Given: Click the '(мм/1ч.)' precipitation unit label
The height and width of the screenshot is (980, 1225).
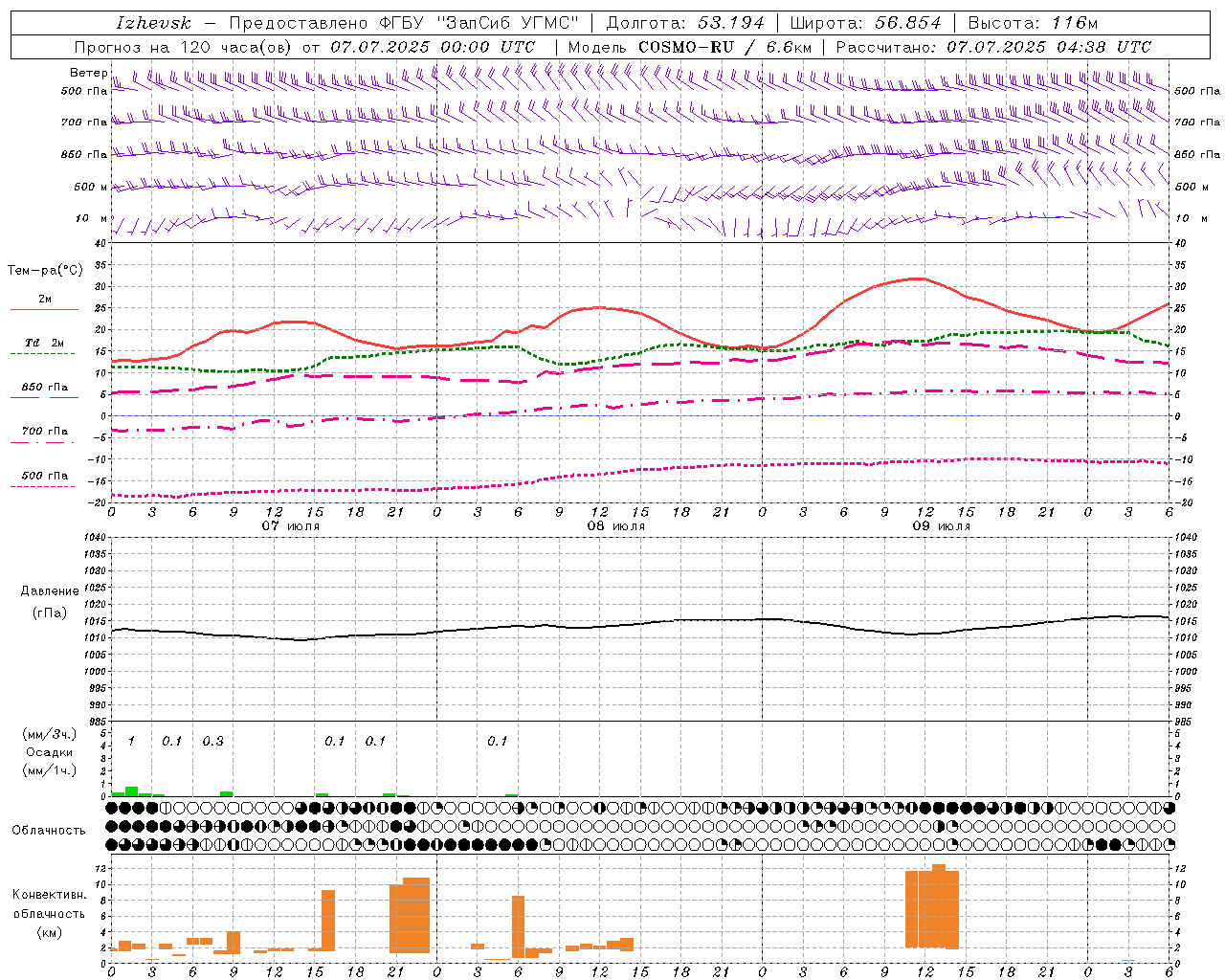Looking at the screenshot, I should pyautogui.click(x=49, y=770).
